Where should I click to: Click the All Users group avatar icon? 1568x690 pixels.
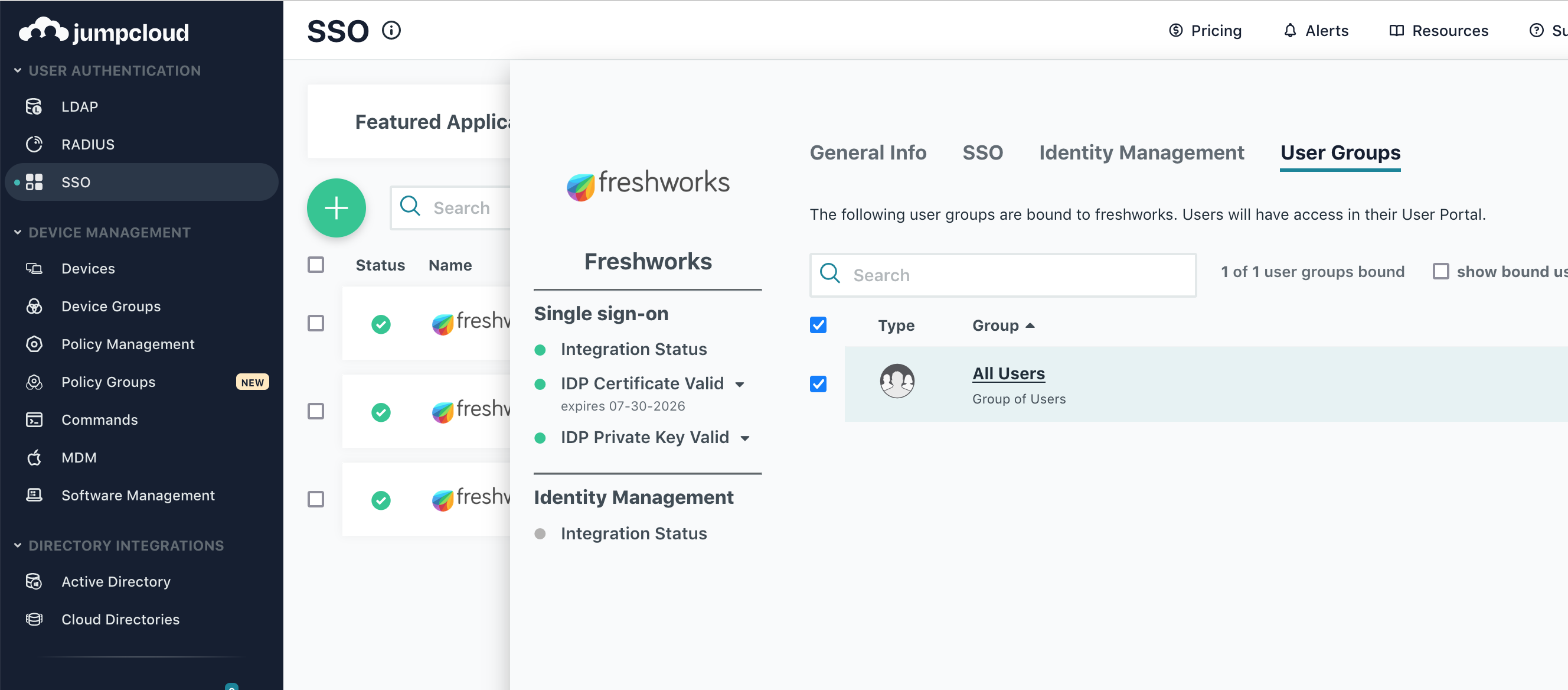click(x=897, y=381)
